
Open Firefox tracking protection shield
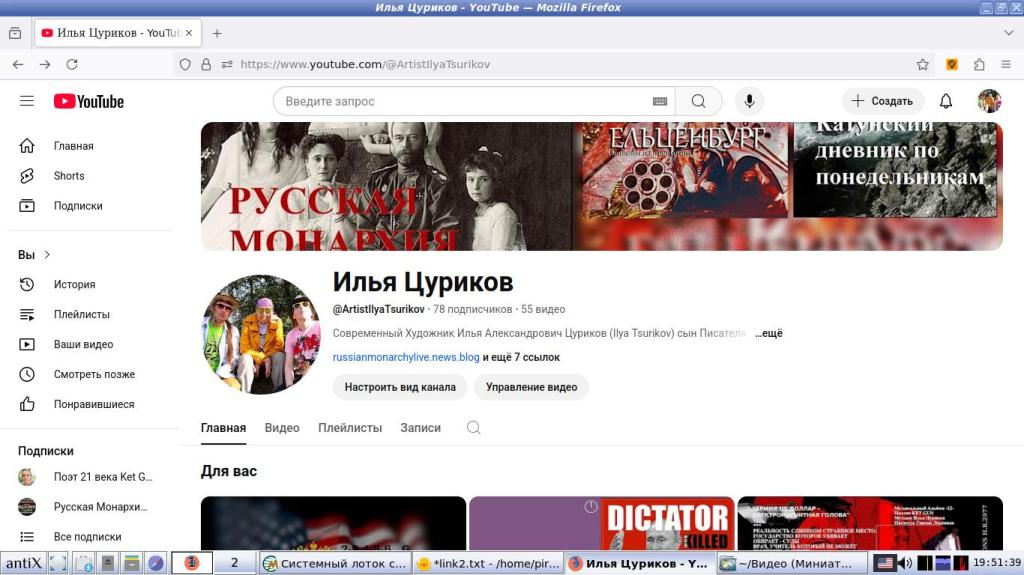[185, 64]
